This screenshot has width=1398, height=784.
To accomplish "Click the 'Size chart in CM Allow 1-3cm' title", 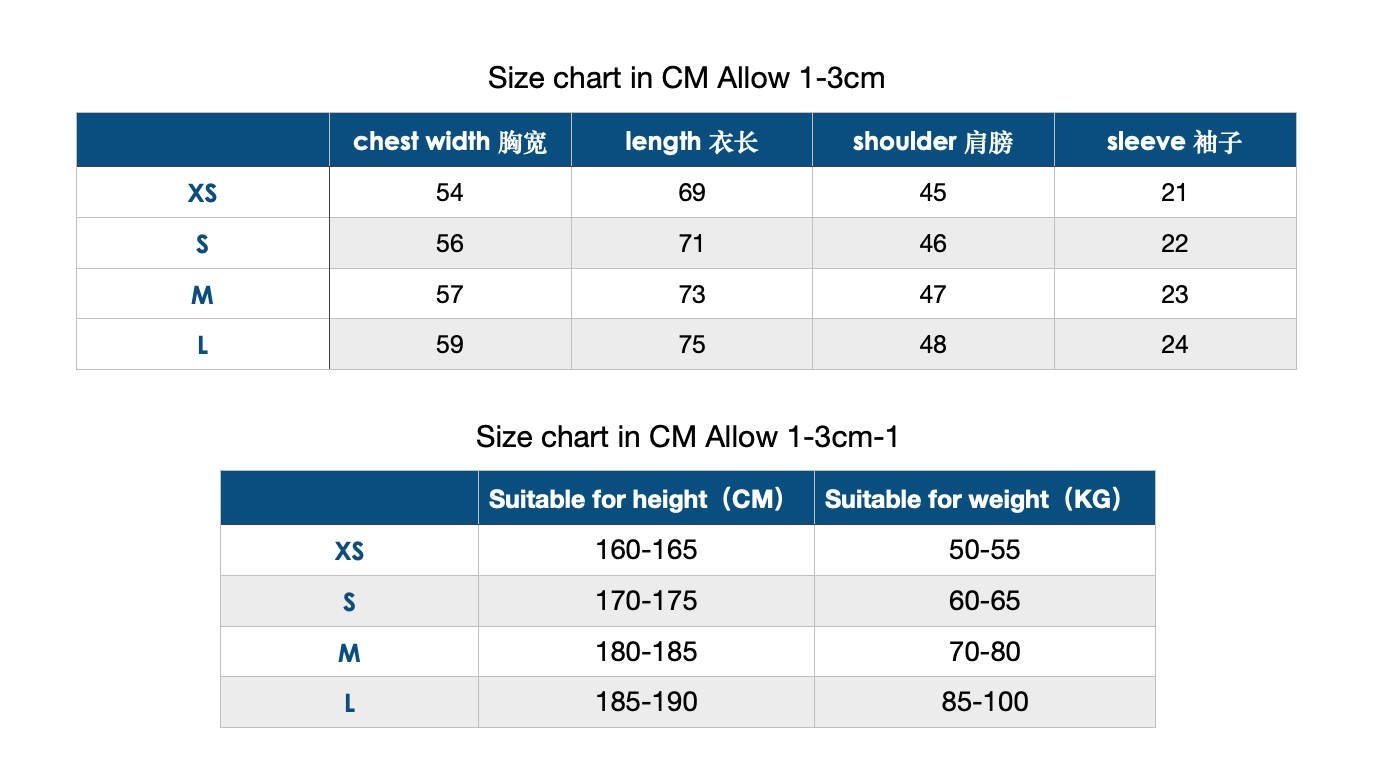I will point(686,78).
